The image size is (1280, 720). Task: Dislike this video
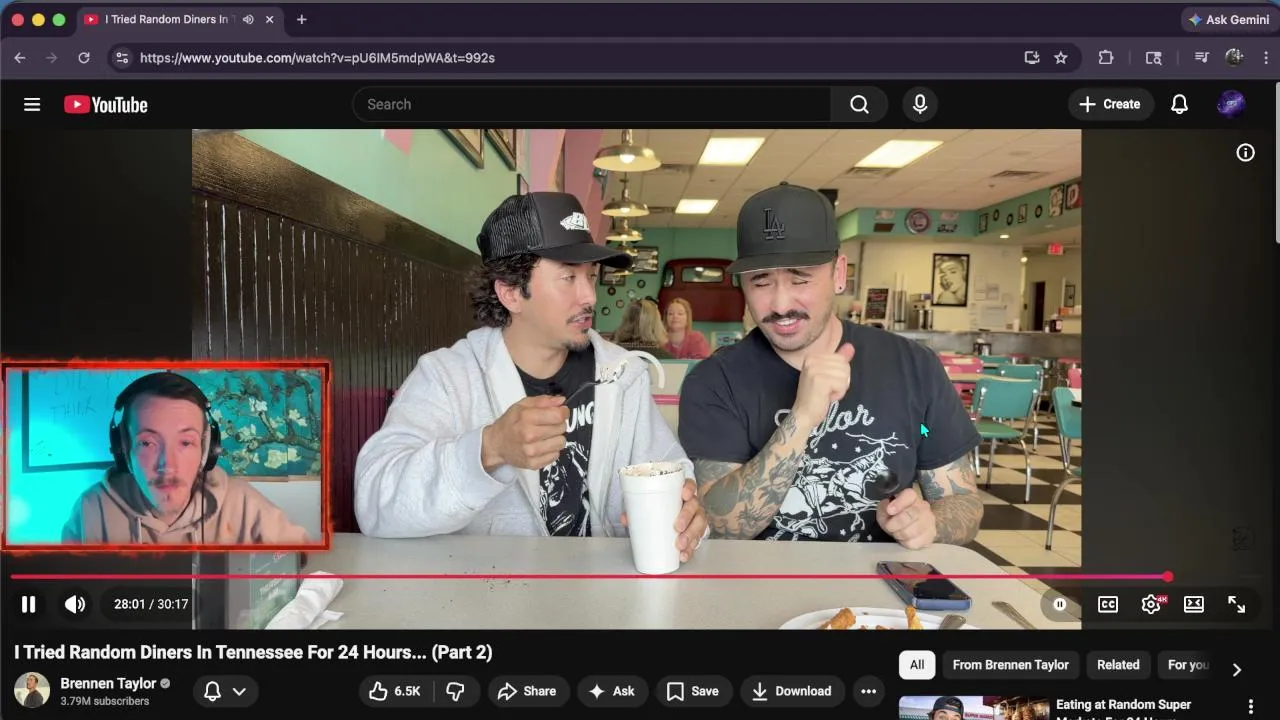[455, 691]
